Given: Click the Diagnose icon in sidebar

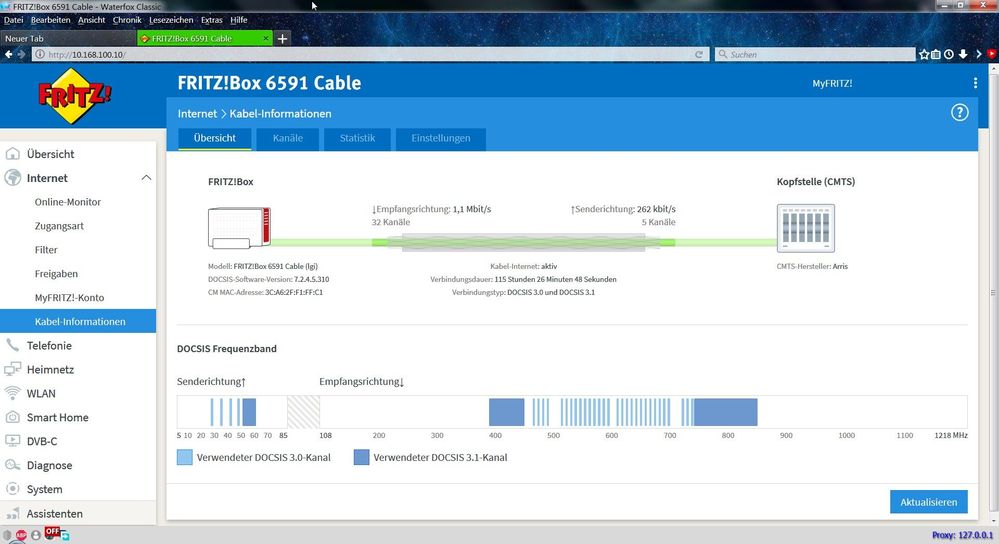Looking at the screenshot, I should [12, 465].
